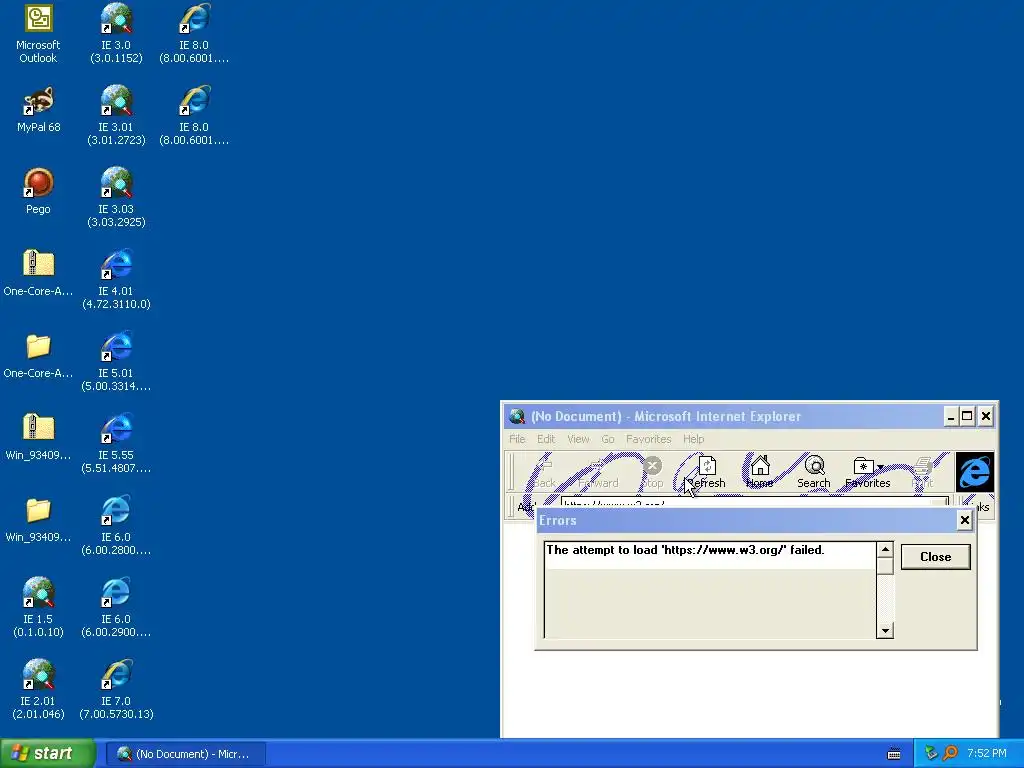Open IE 2.01 (2.01.046) shortcut
The width and height of the screenshot is (1024, 768).
38,690
